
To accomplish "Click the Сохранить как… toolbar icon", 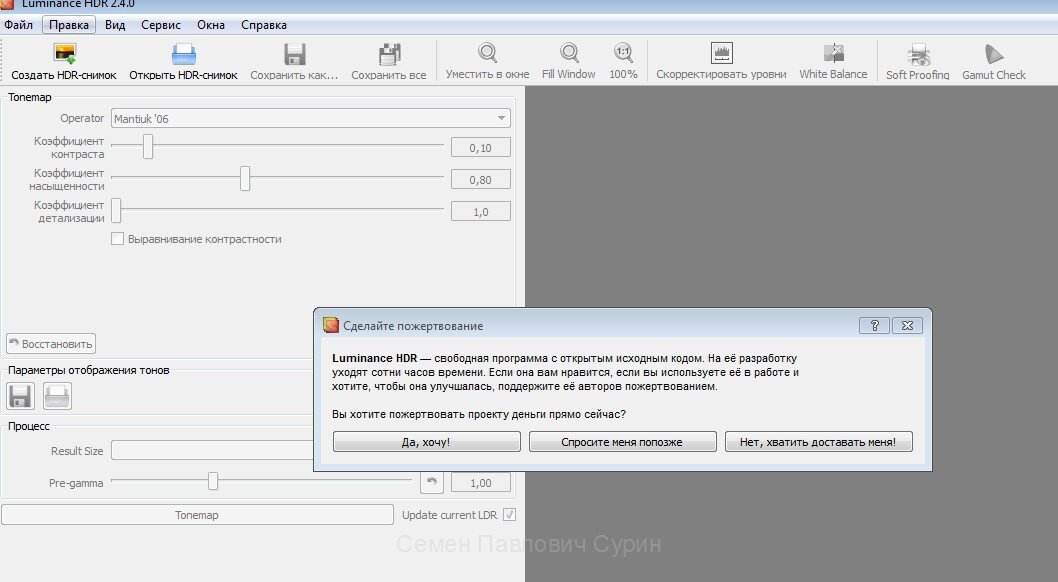I will click(294, 54).
